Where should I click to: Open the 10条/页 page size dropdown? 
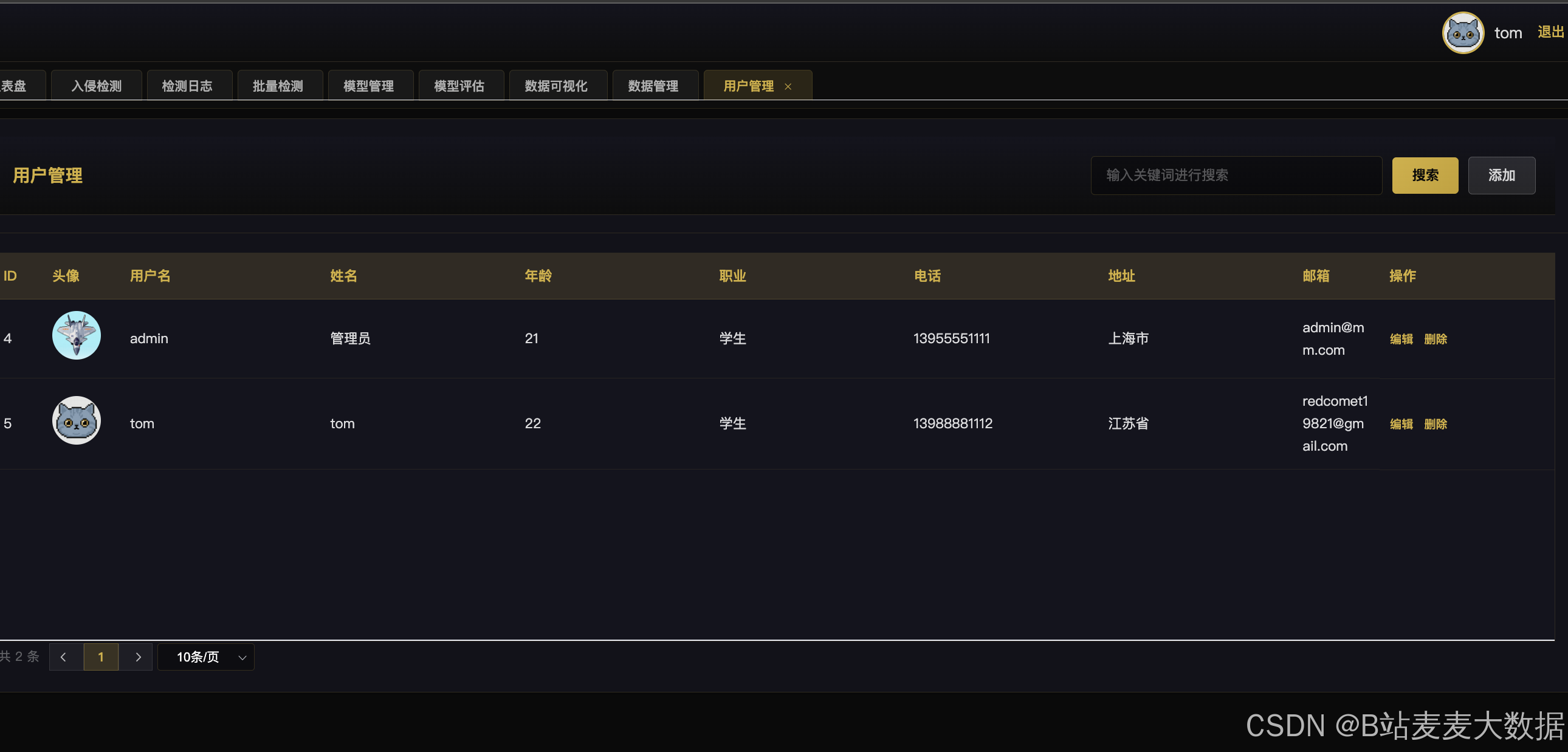tap(206, 657)
